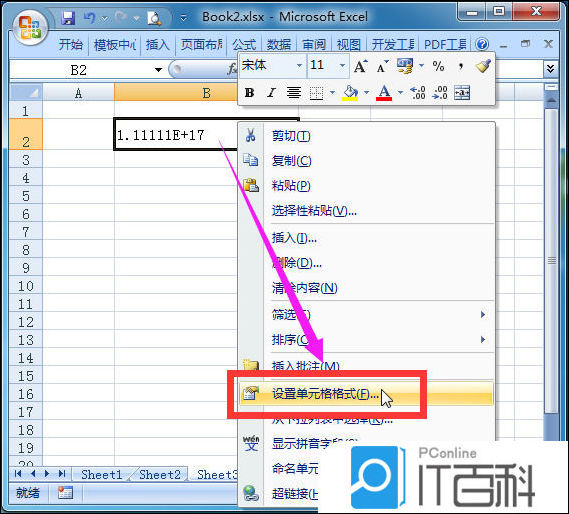Viewport: 569px width, 514px height.
Task: Expand the 筛选 submenu
Action: [483, 314]
